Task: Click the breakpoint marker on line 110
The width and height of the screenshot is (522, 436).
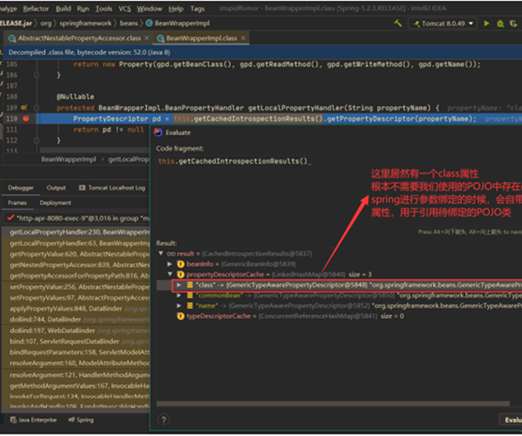Action: (26, 119)
